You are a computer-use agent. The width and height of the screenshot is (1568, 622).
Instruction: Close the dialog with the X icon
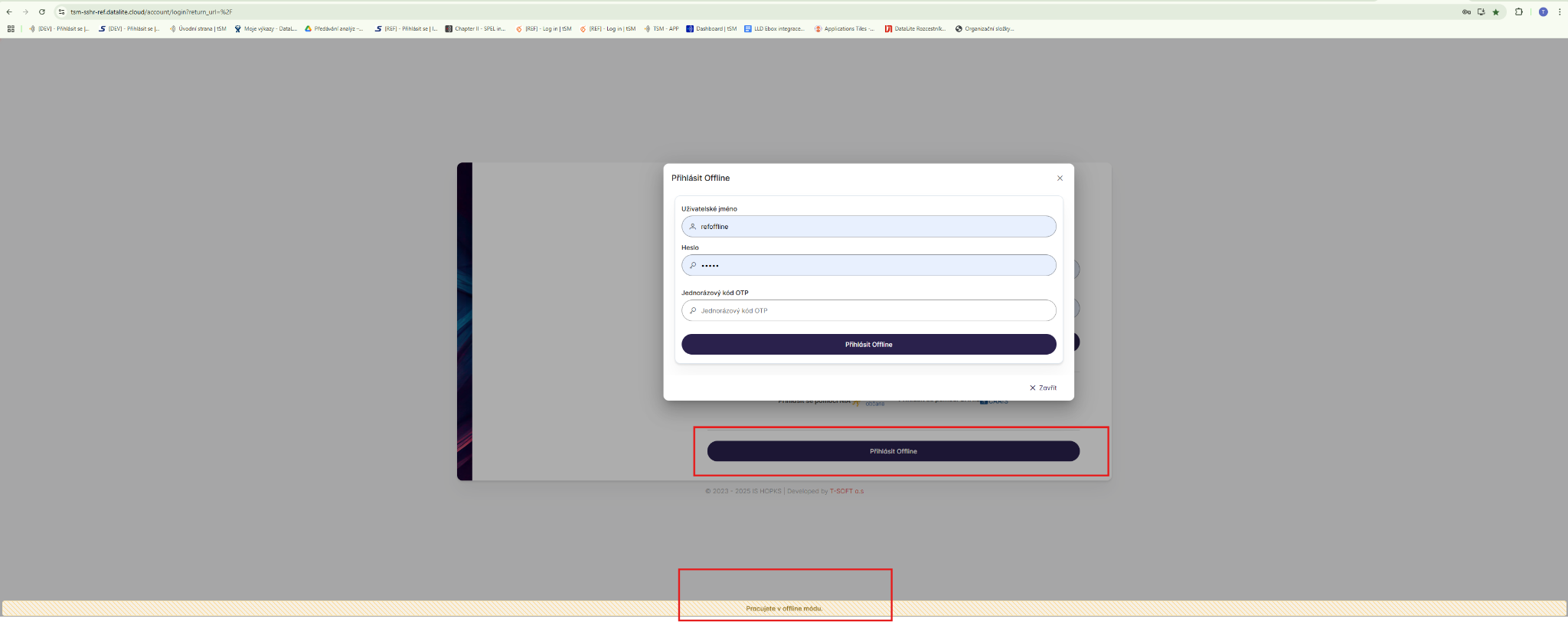1060,178
